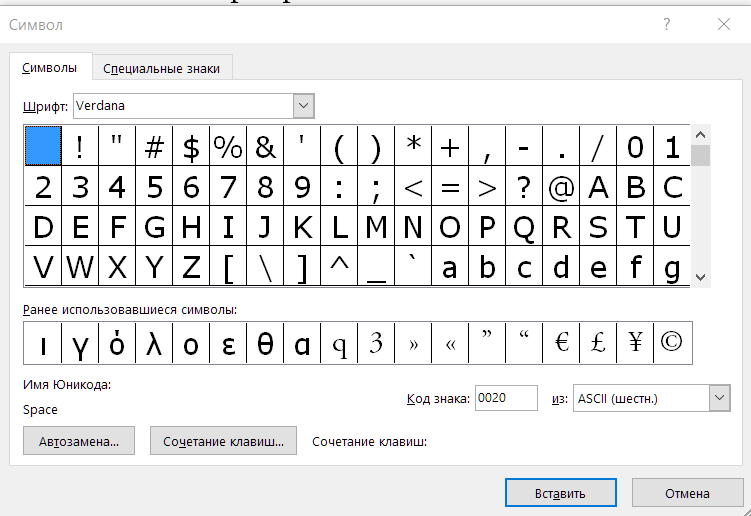This screenshot has width=751, height=516.
Task: Select the caret ^ symbol
Action: pyautogui.click(x=339, y=266)
